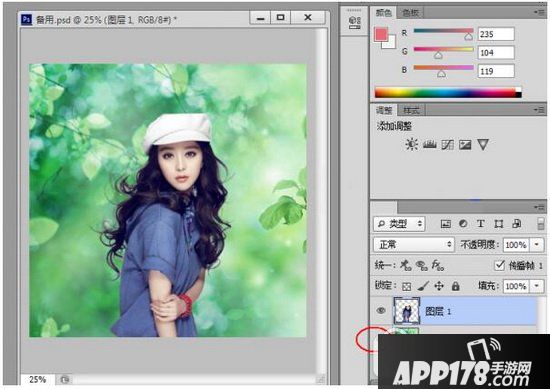Filter layers by adjustment layers icon
The width and height of the screenshot is (550, 389).
463,223
